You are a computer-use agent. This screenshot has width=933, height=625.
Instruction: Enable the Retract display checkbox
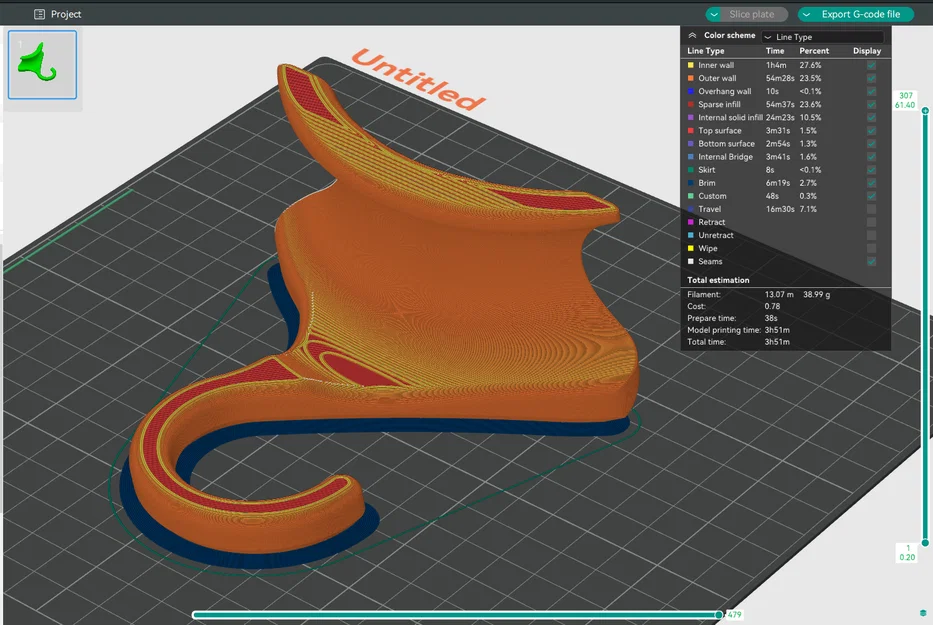point(872,222)
